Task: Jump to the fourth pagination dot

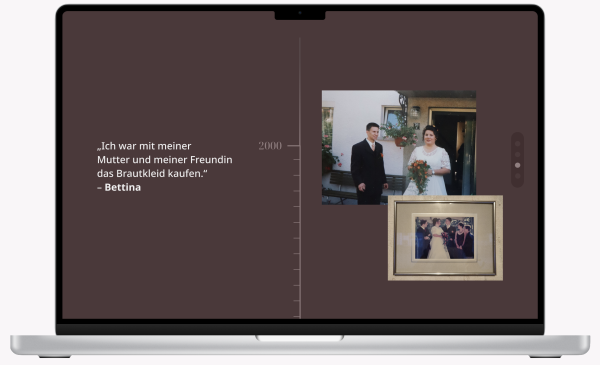Action: point(517,176)
